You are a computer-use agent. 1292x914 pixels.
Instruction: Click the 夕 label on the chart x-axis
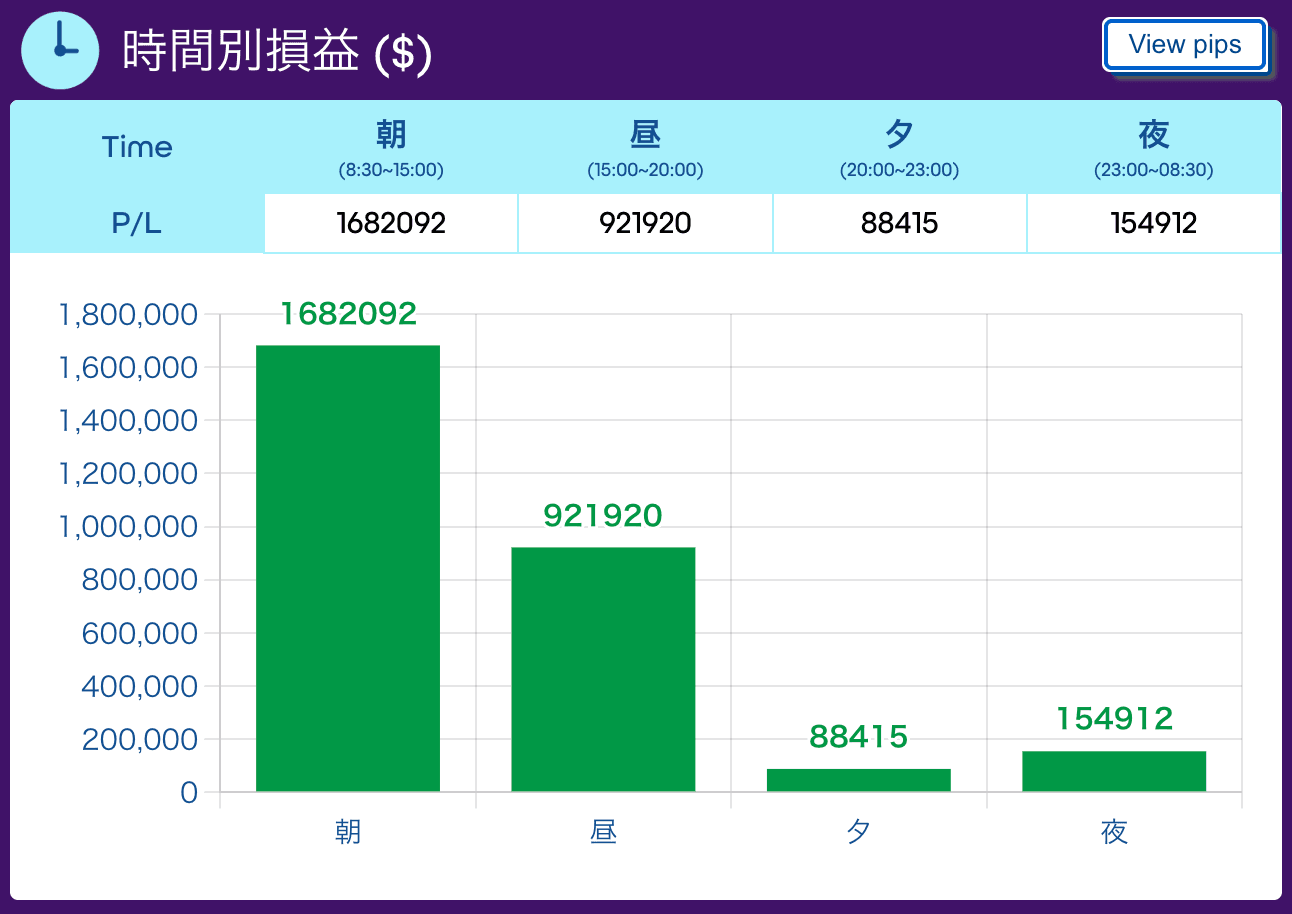(859, 832)
